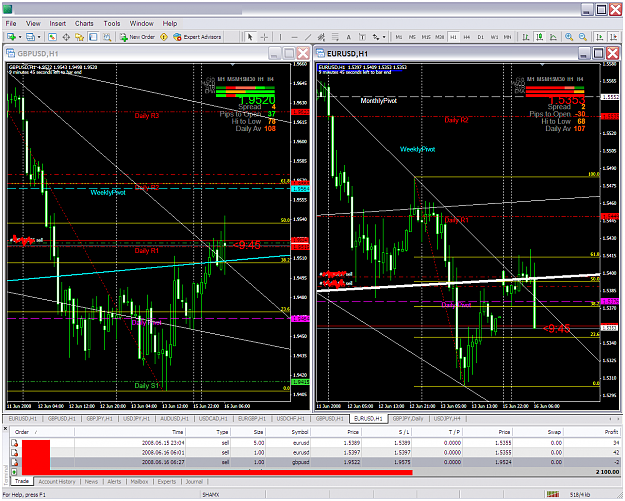Screen dimensions: 625x501
Task: Open the Experts terminal tab
Action: (x=167, y=482)
